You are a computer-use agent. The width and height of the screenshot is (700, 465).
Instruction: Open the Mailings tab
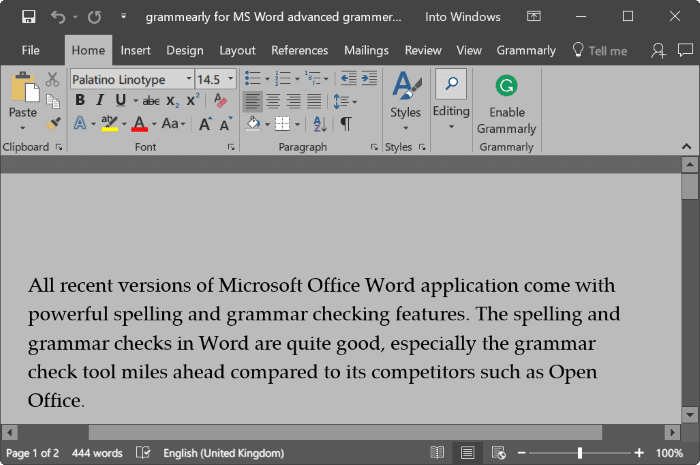[x=366, y=50]
